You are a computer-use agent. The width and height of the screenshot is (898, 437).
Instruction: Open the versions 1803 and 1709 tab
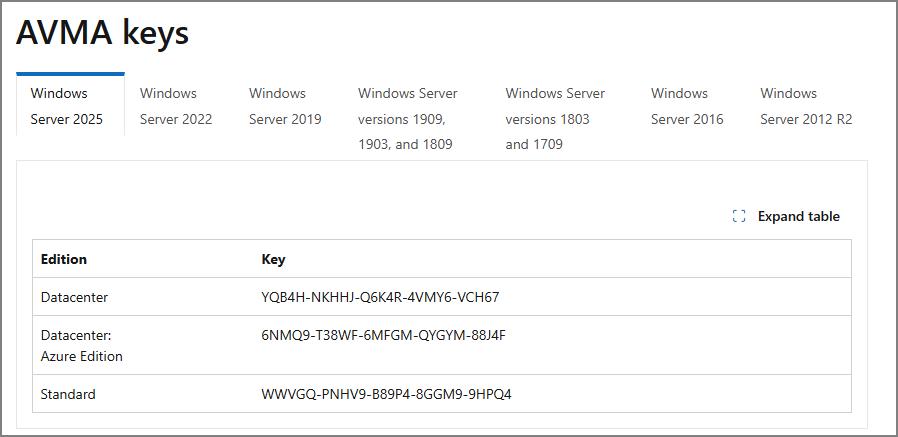click(555, 119)
